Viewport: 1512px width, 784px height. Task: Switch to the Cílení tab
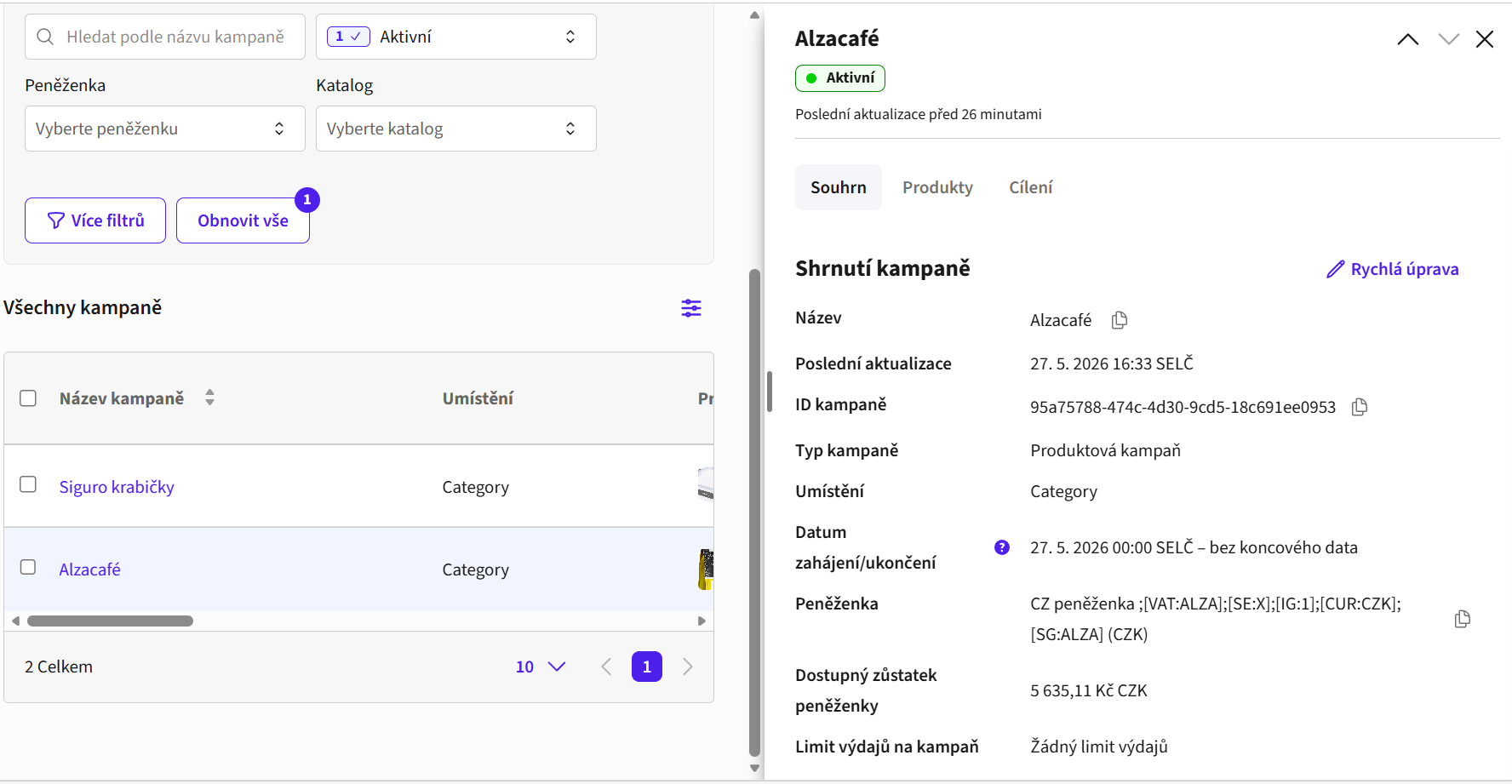pyautogui.click(x=1031, y=187)
